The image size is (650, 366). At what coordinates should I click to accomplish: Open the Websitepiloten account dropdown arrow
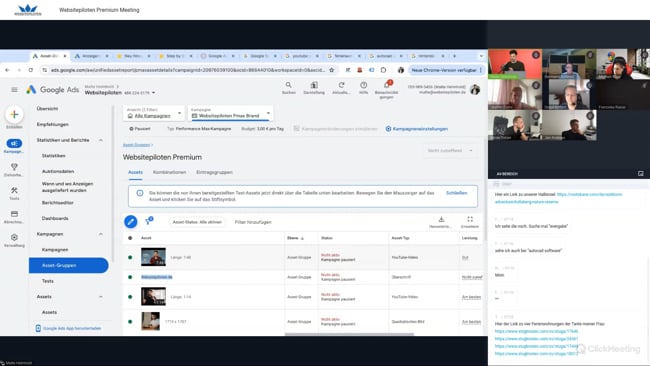click(x=154, y=93)
